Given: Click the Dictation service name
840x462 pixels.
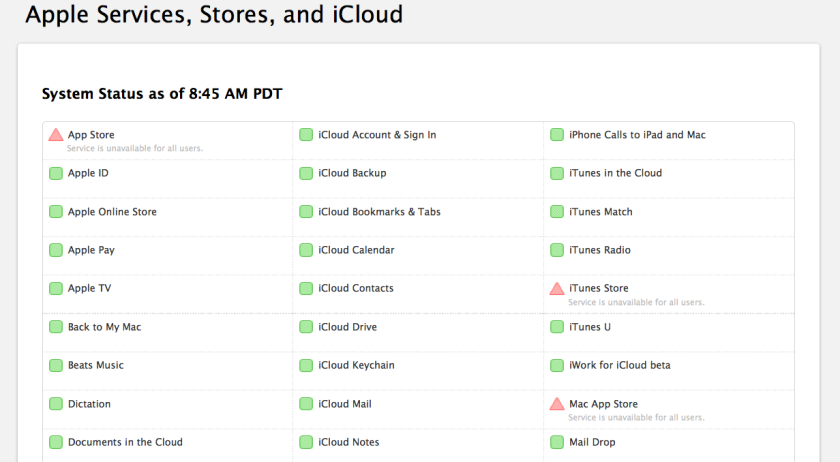Looking at the screenshot, I should pos(89,404).
